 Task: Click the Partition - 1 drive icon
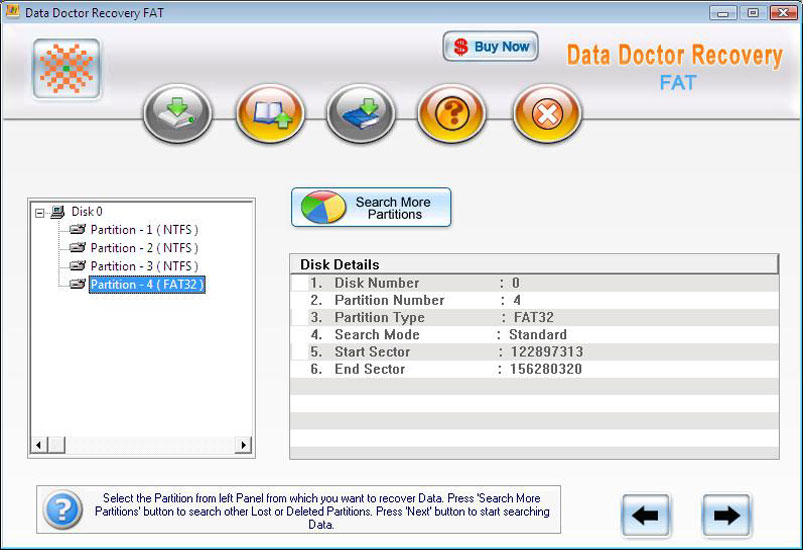77,229
